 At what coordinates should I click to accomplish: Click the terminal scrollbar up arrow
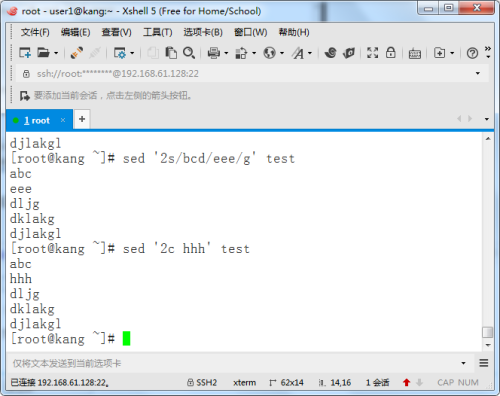tap(488, 139)
